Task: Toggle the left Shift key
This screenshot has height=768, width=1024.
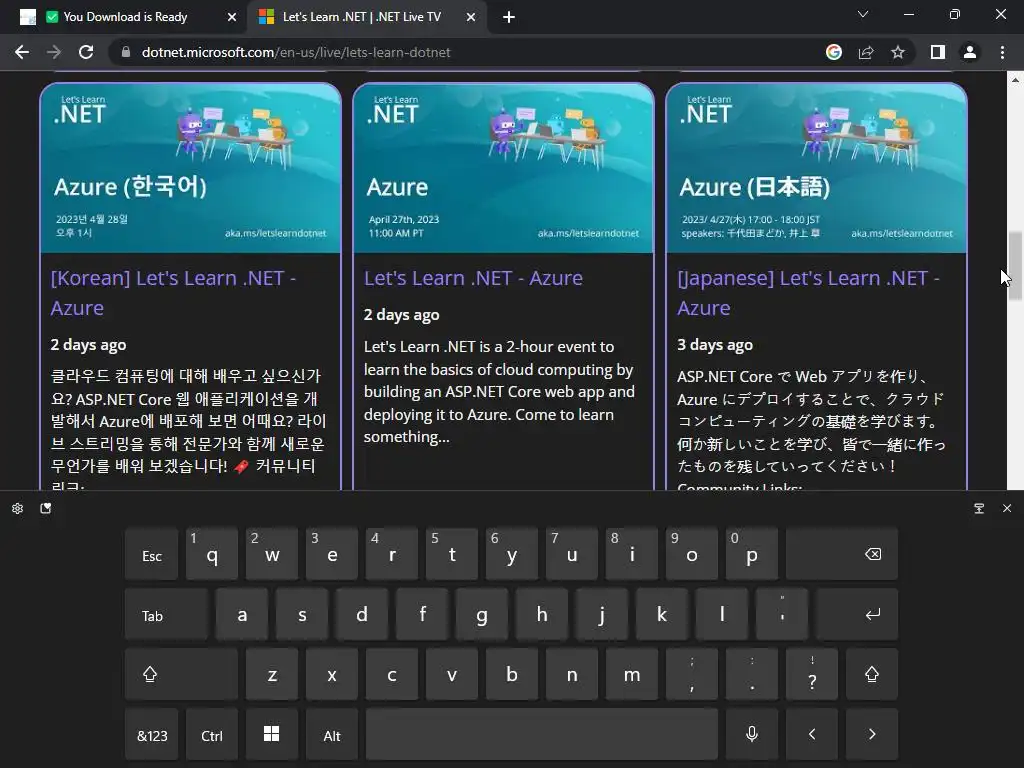Action: click(x=181, y=674)
